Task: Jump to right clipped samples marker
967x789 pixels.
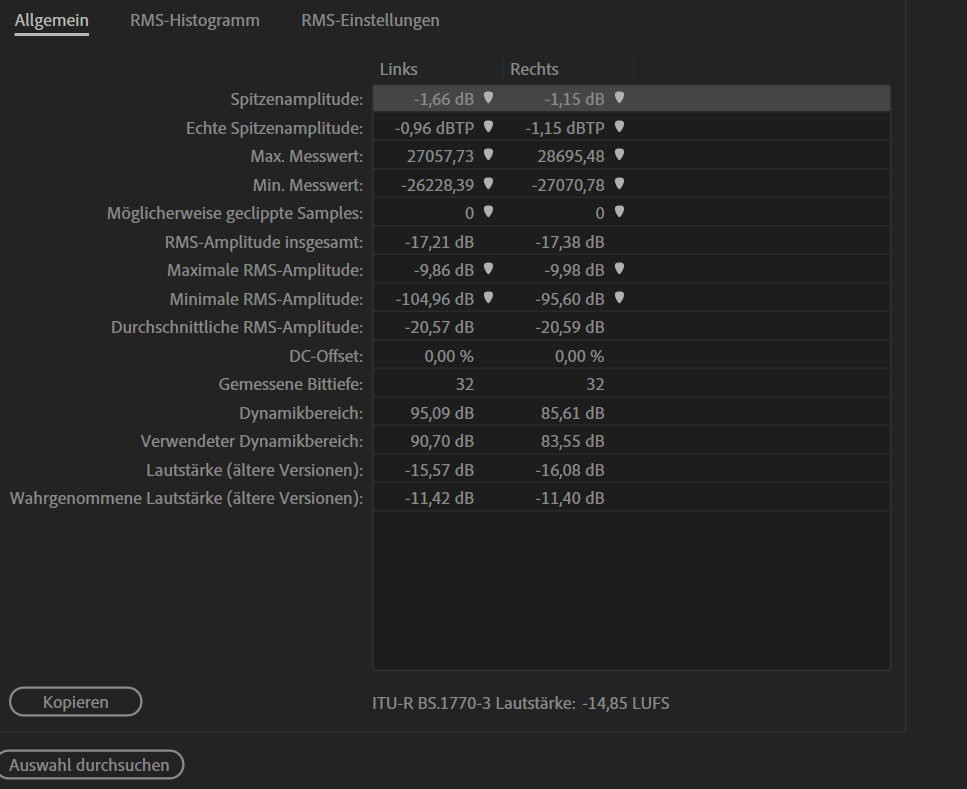Action: [x=619, y=212]
